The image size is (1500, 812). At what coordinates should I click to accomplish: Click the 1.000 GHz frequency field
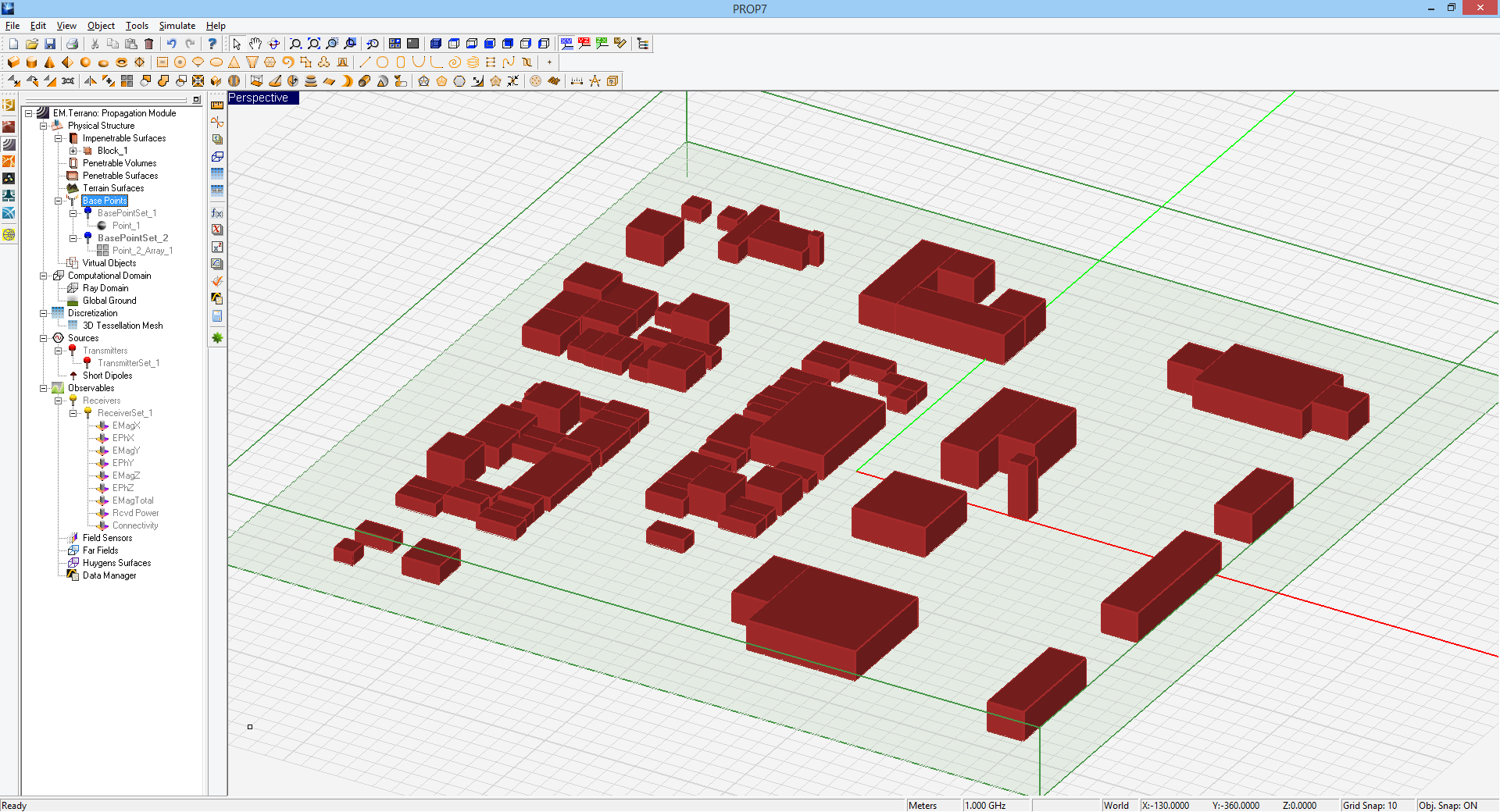pos(985,805)
